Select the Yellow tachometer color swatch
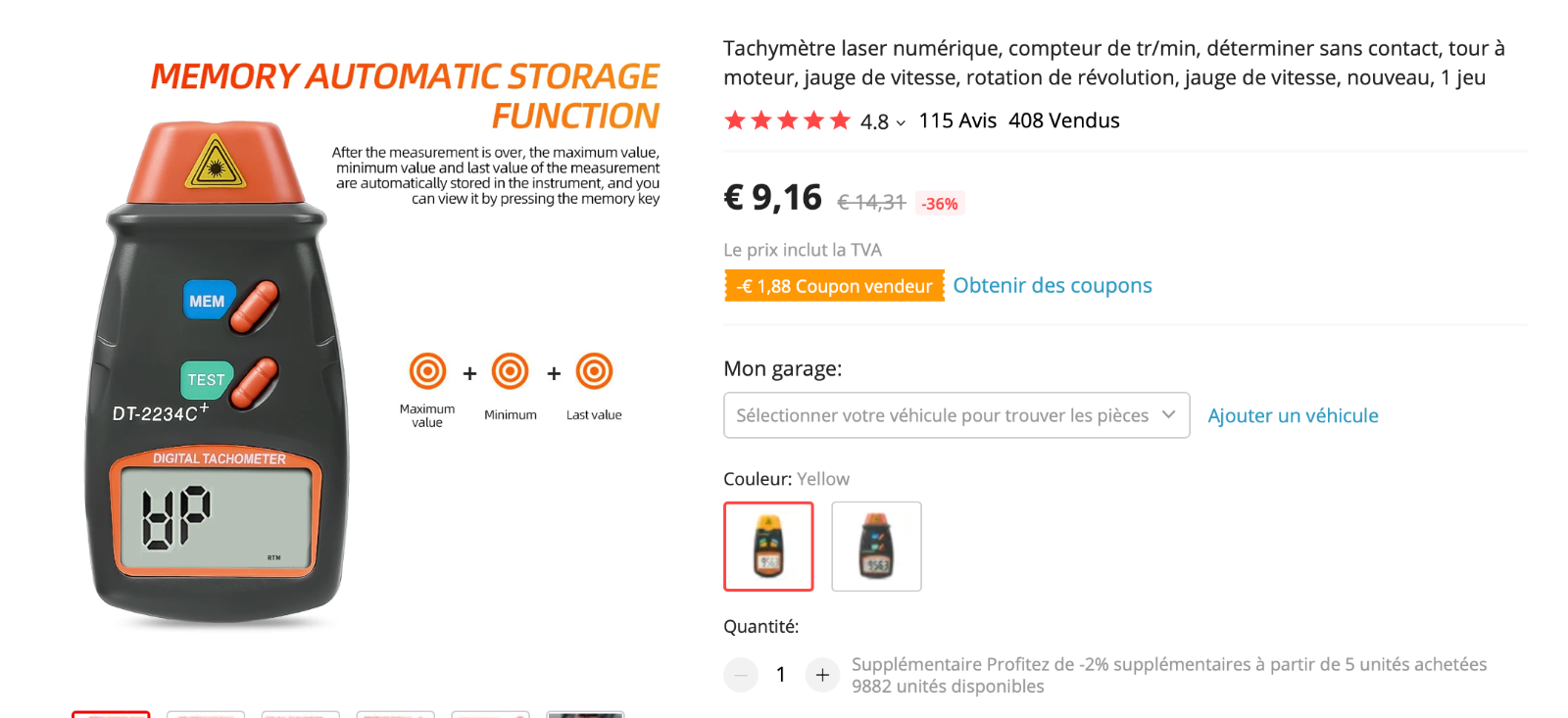Image resolution: width=1568 pixels, height=718 pixels. tap(768, 547)
